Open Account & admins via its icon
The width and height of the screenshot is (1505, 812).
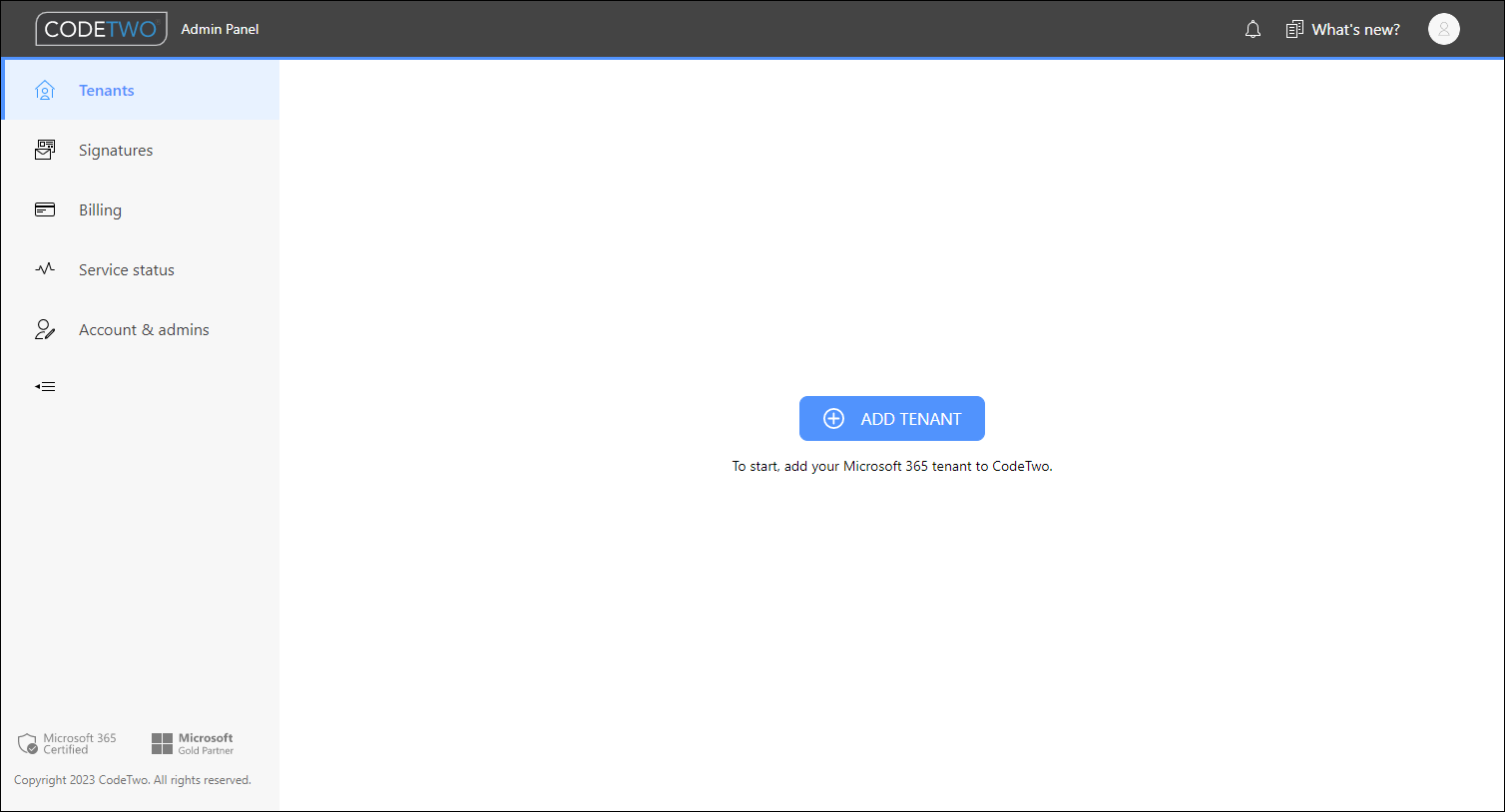point(45,328)
